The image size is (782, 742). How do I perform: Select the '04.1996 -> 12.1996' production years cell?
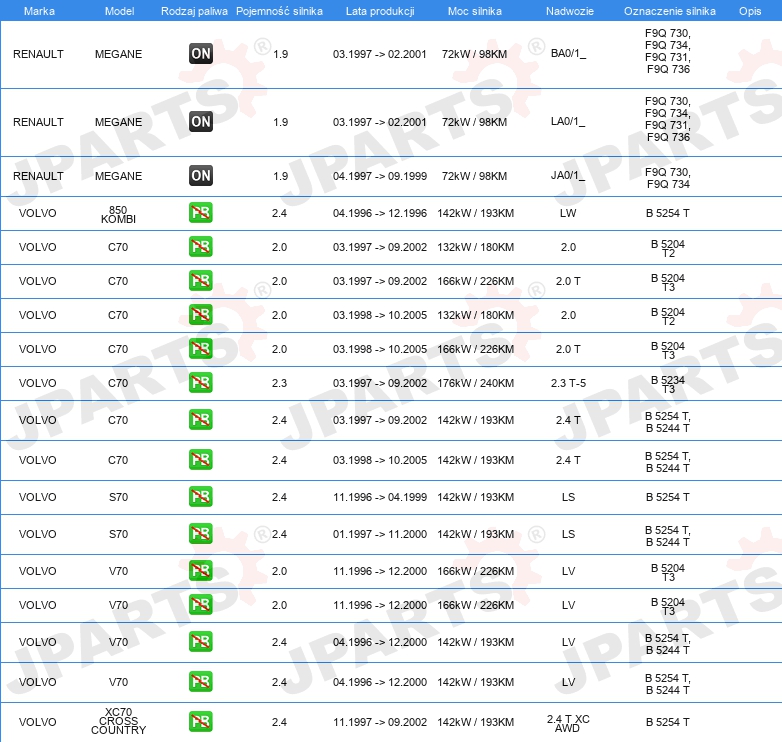point(380,213)
